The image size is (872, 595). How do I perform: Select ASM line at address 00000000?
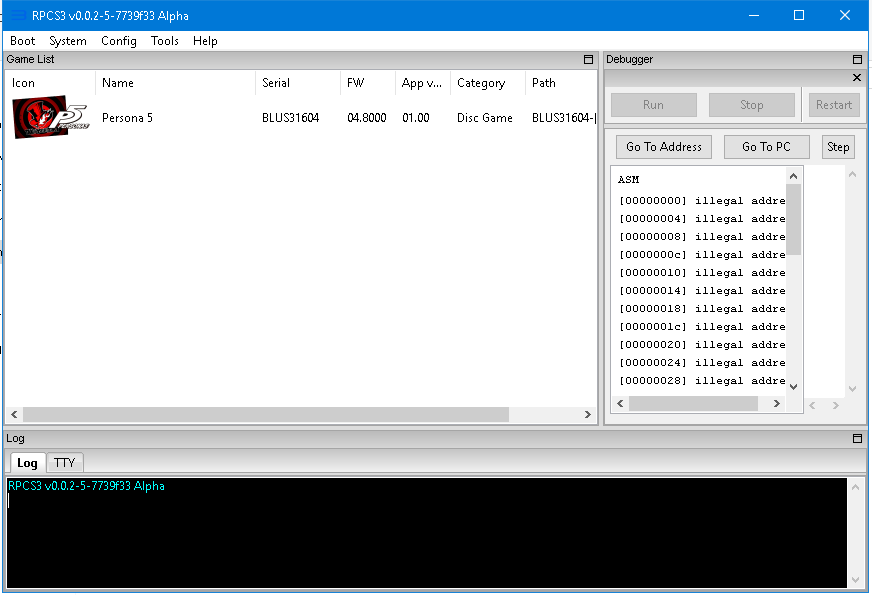pos(702,201)
